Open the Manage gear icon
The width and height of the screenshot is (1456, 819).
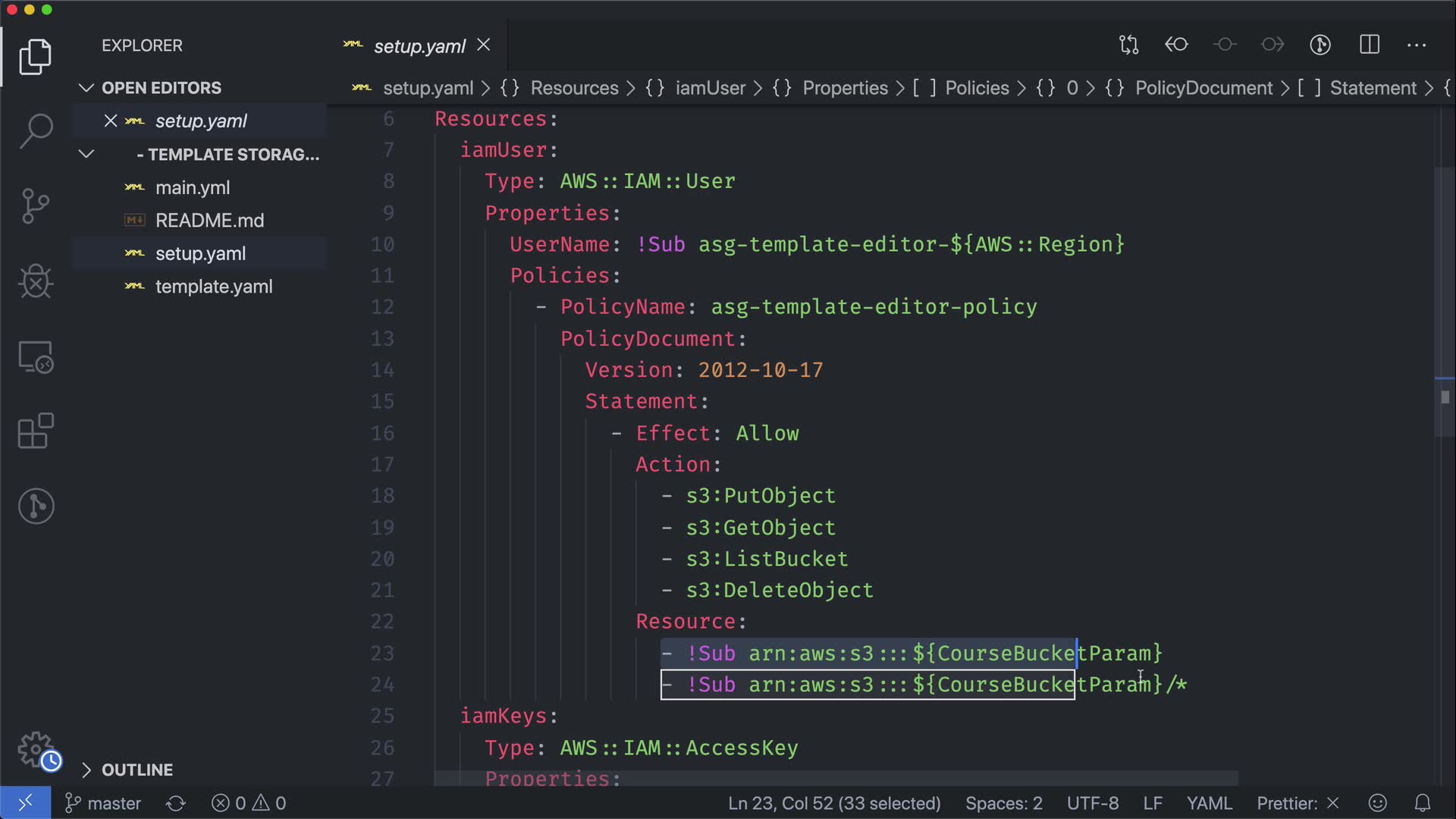click(x=36, y=749)
